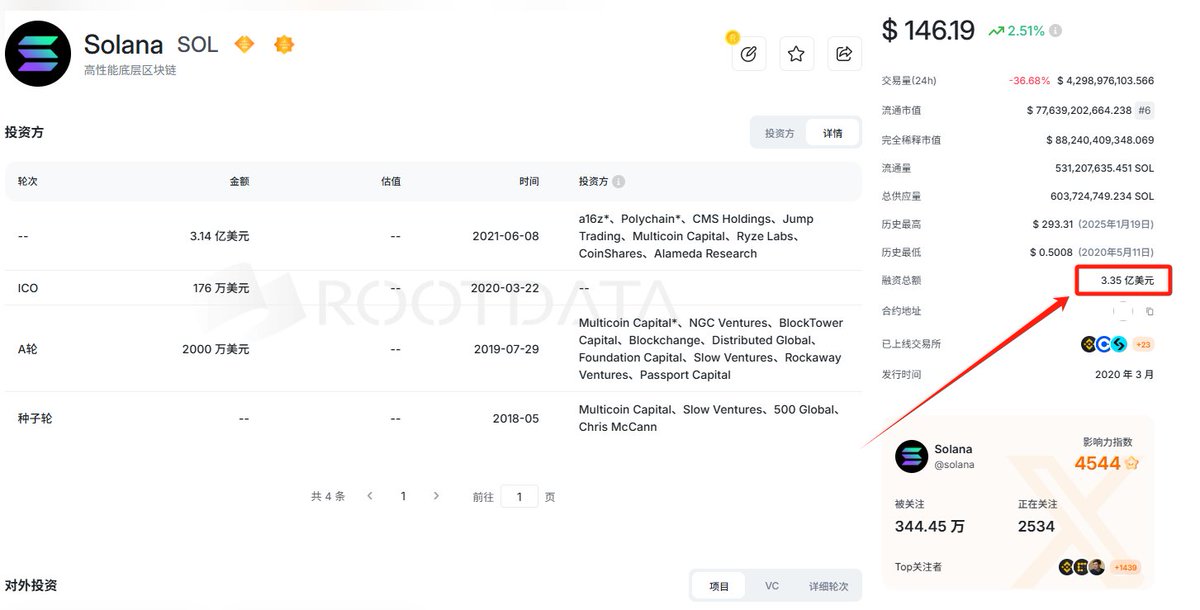Switch investor view to 详情 toggle

point(832,133)
